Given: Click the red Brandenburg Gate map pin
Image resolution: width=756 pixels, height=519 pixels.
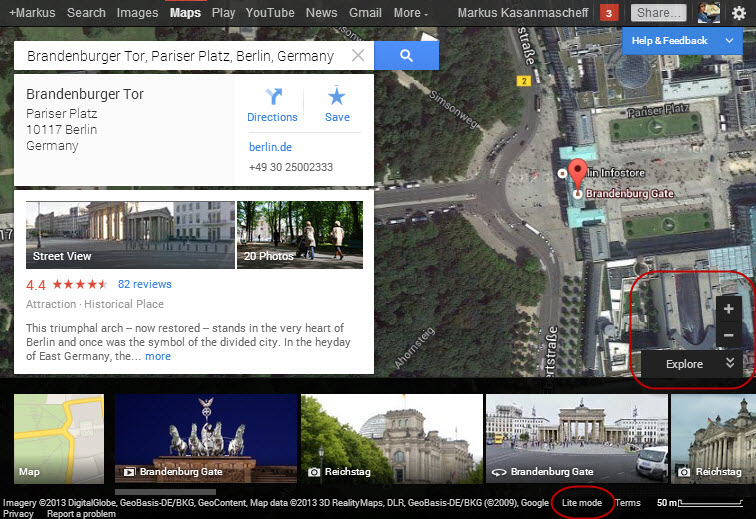Looking at the screenshot, I should [x=577, y=172].
